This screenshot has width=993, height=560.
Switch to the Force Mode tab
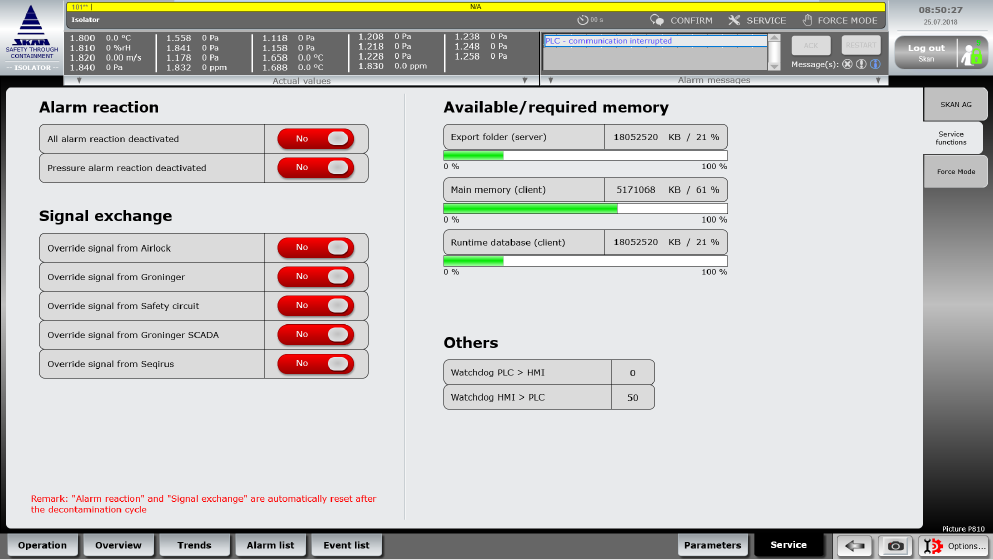(x=955, y=172)
